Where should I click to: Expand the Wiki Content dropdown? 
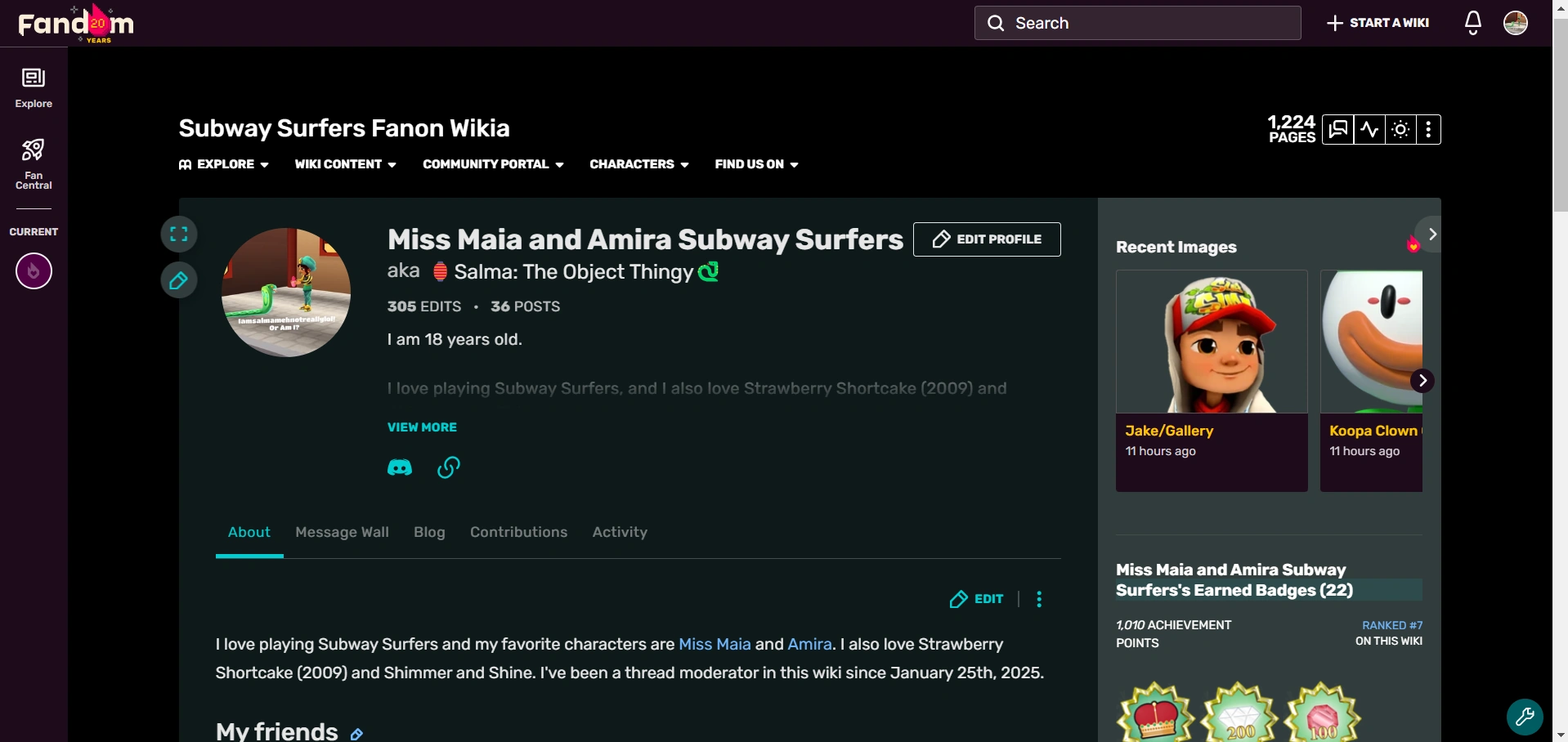tap(344, 164)
